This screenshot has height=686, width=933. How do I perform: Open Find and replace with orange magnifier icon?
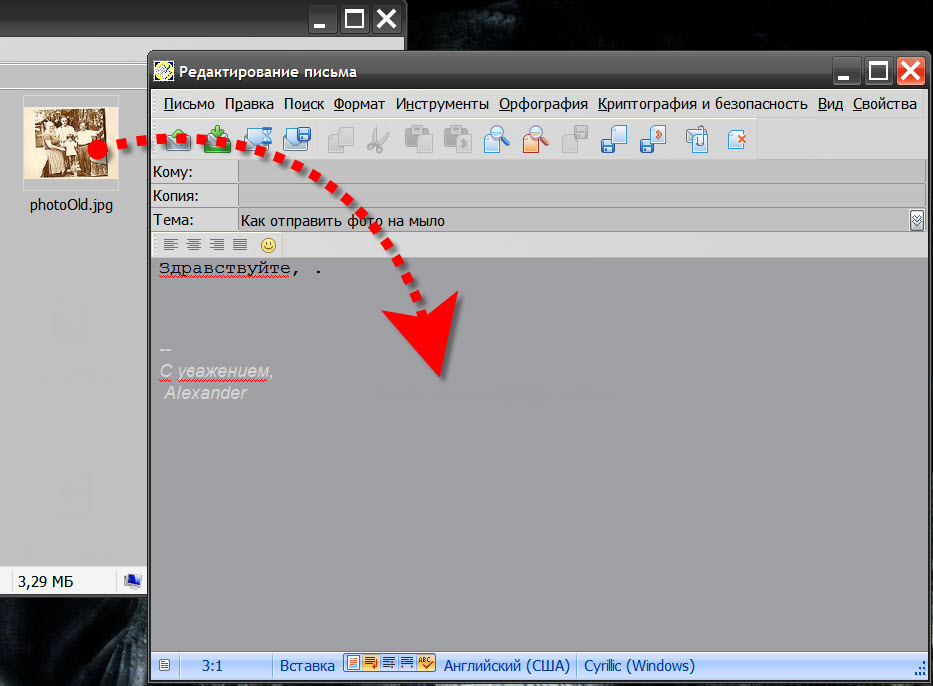(536, 139)
